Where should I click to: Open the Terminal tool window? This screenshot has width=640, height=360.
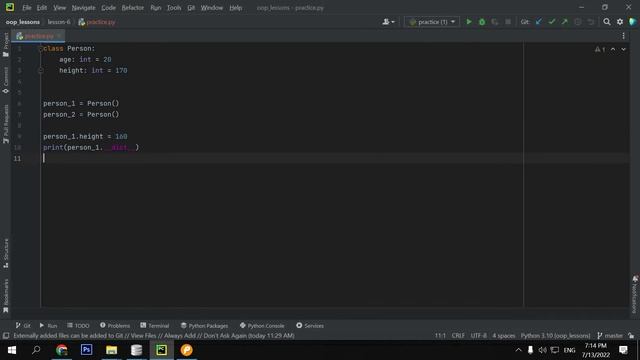[154, 325]
